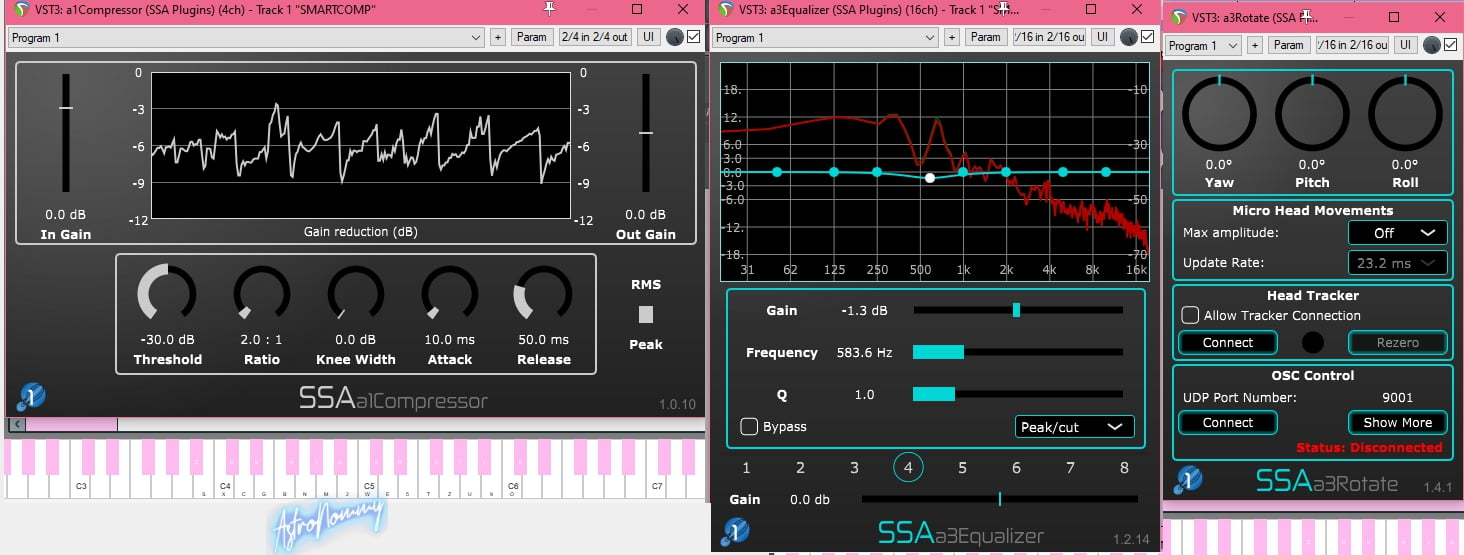Click the Roll rotation knob
Image resolution: width=1464 pixels, height=555 pixels.
click(1404, 113)
